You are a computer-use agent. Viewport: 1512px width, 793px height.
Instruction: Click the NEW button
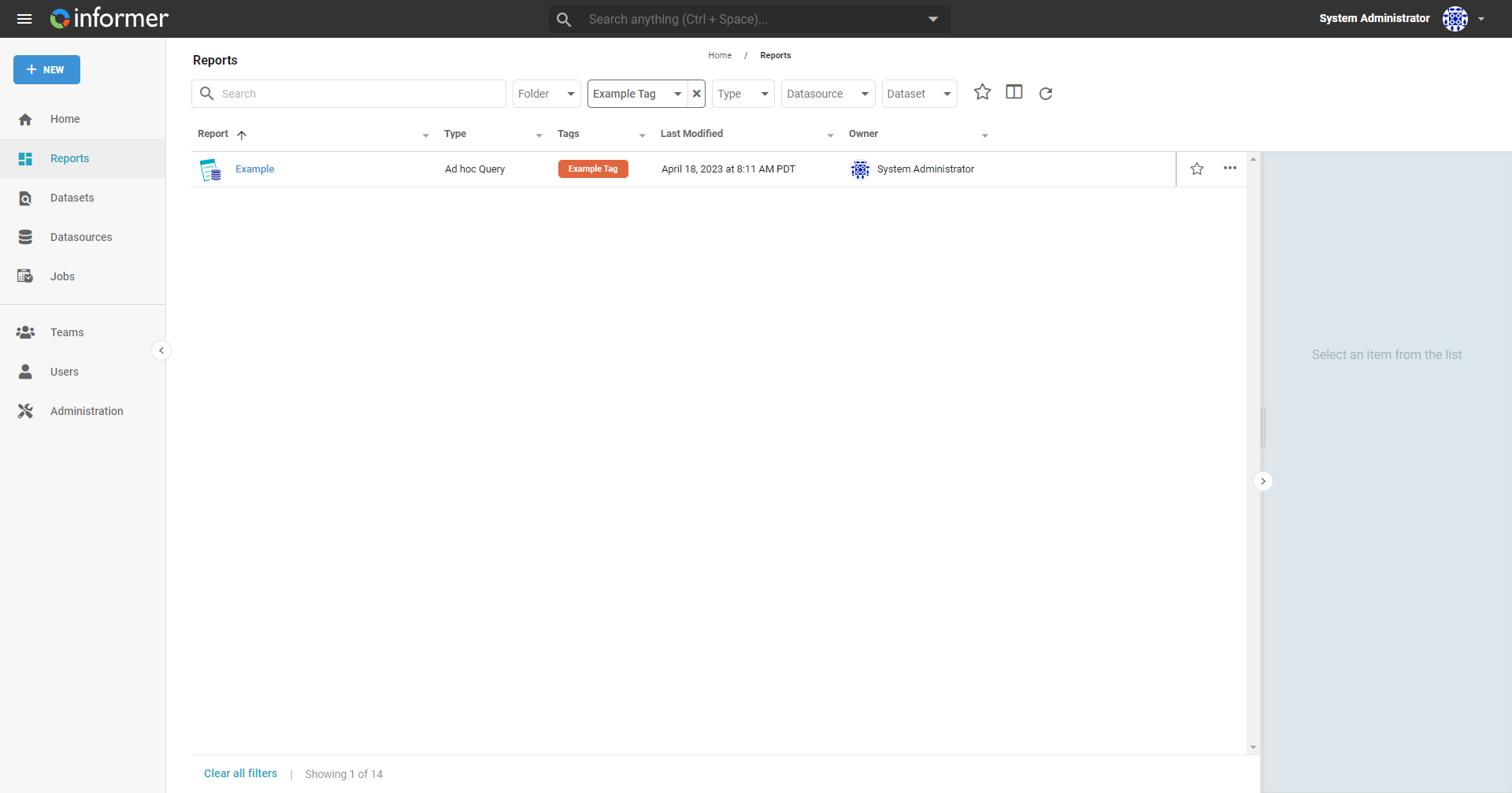click(46, 69)
